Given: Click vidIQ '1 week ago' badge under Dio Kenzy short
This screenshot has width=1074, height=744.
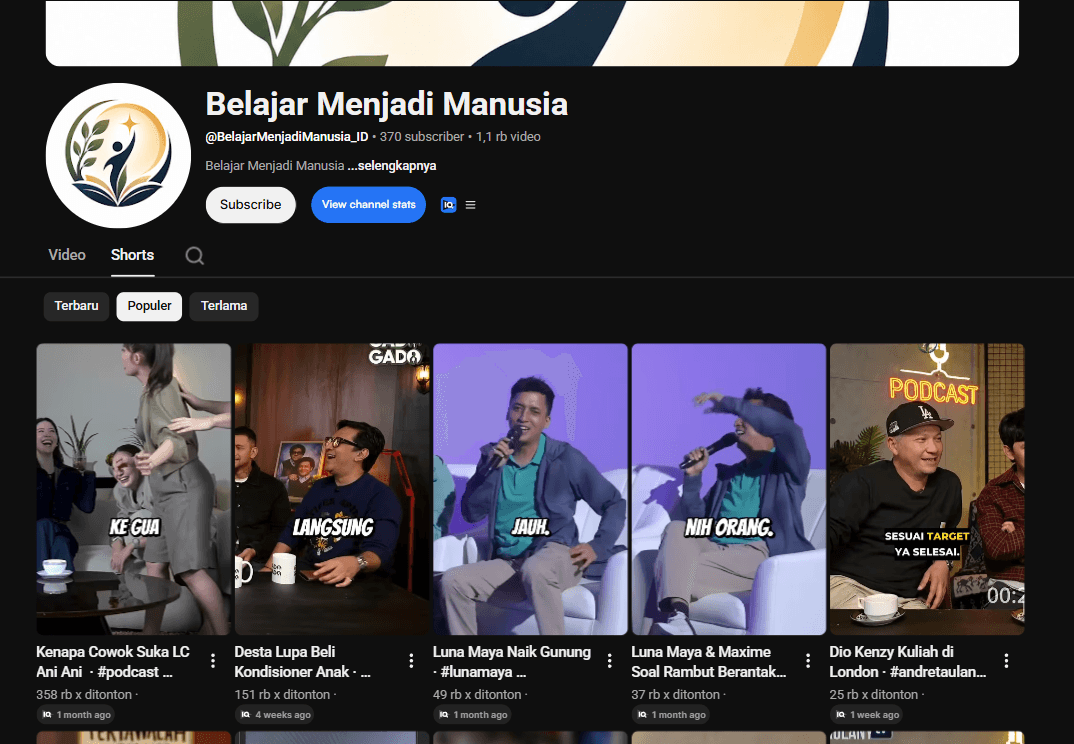Looking at the screenshot, I should [x=867, y=715].
